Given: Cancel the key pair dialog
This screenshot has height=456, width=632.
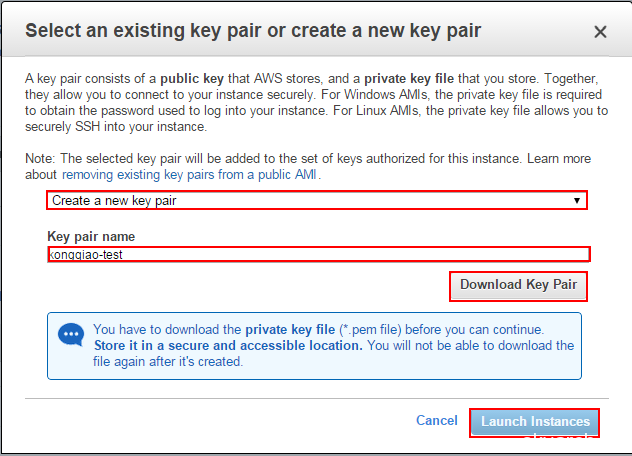Looking at the screenshot, I should tap(437, 421).
